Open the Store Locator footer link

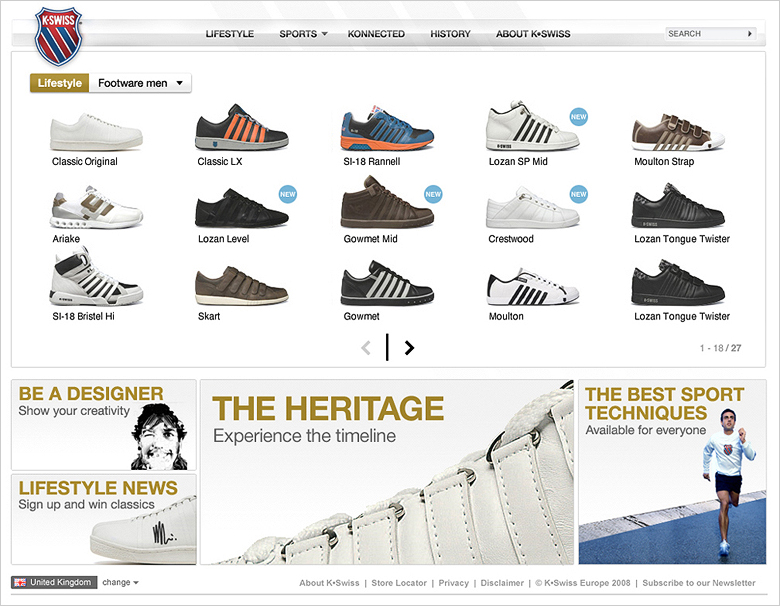(x=399, y=583)
